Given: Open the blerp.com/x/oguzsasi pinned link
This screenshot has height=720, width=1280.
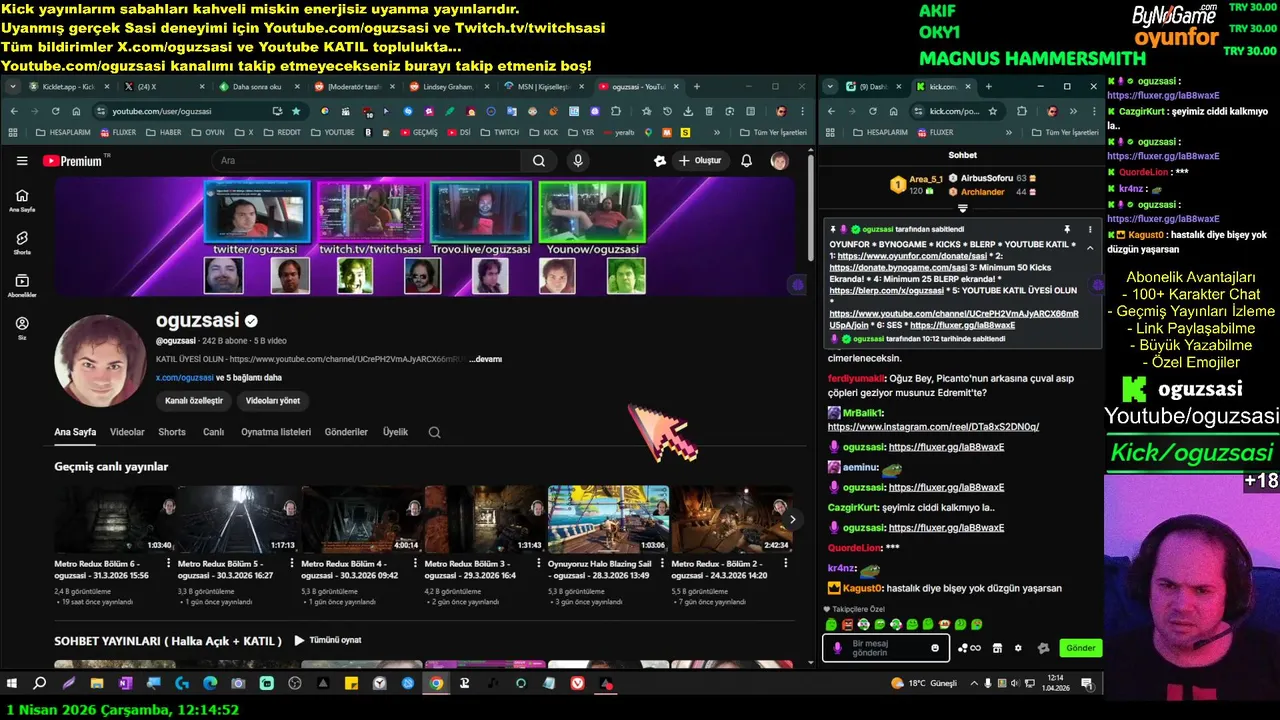Looking at the screenshot, I should 886,290.
